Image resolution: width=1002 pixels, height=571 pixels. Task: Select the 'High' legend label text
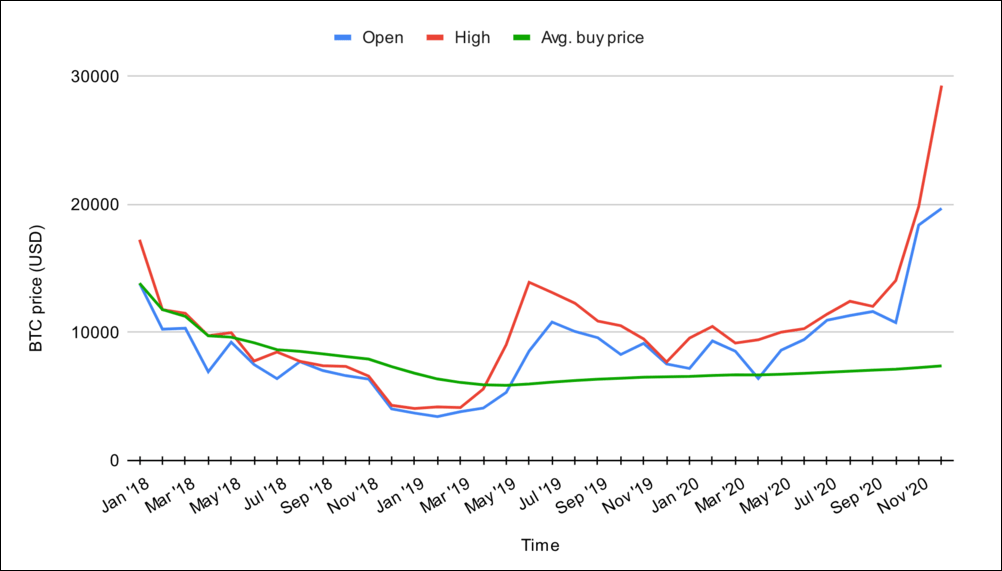point(472,38)
